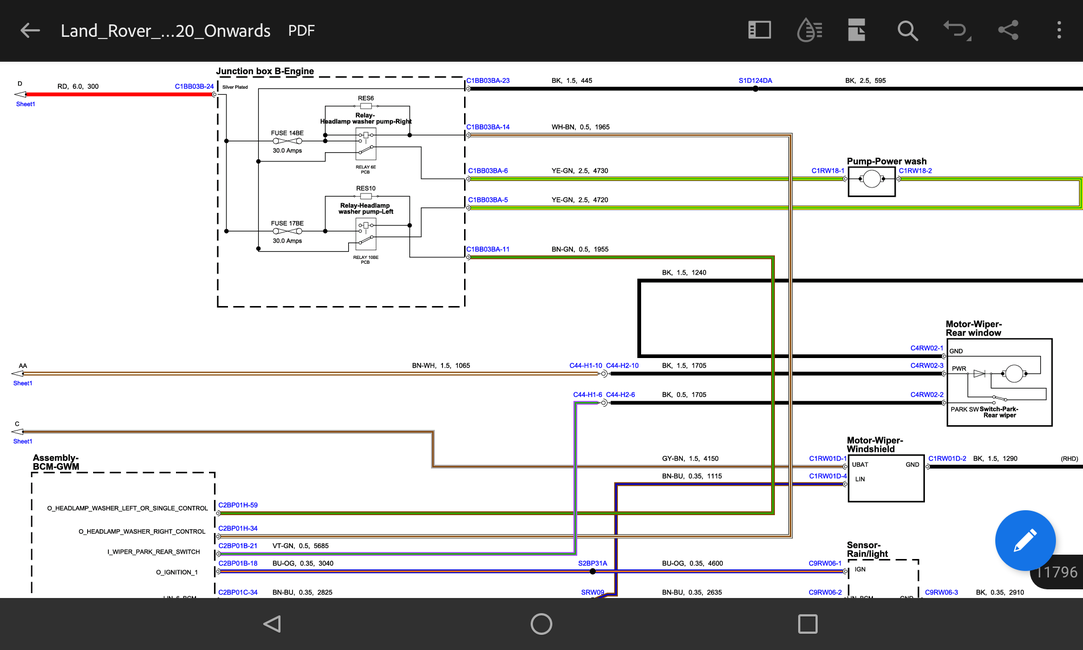
Task: Tap the Assembly-BCM-GWM heading
Action: [x=56, y=462]
